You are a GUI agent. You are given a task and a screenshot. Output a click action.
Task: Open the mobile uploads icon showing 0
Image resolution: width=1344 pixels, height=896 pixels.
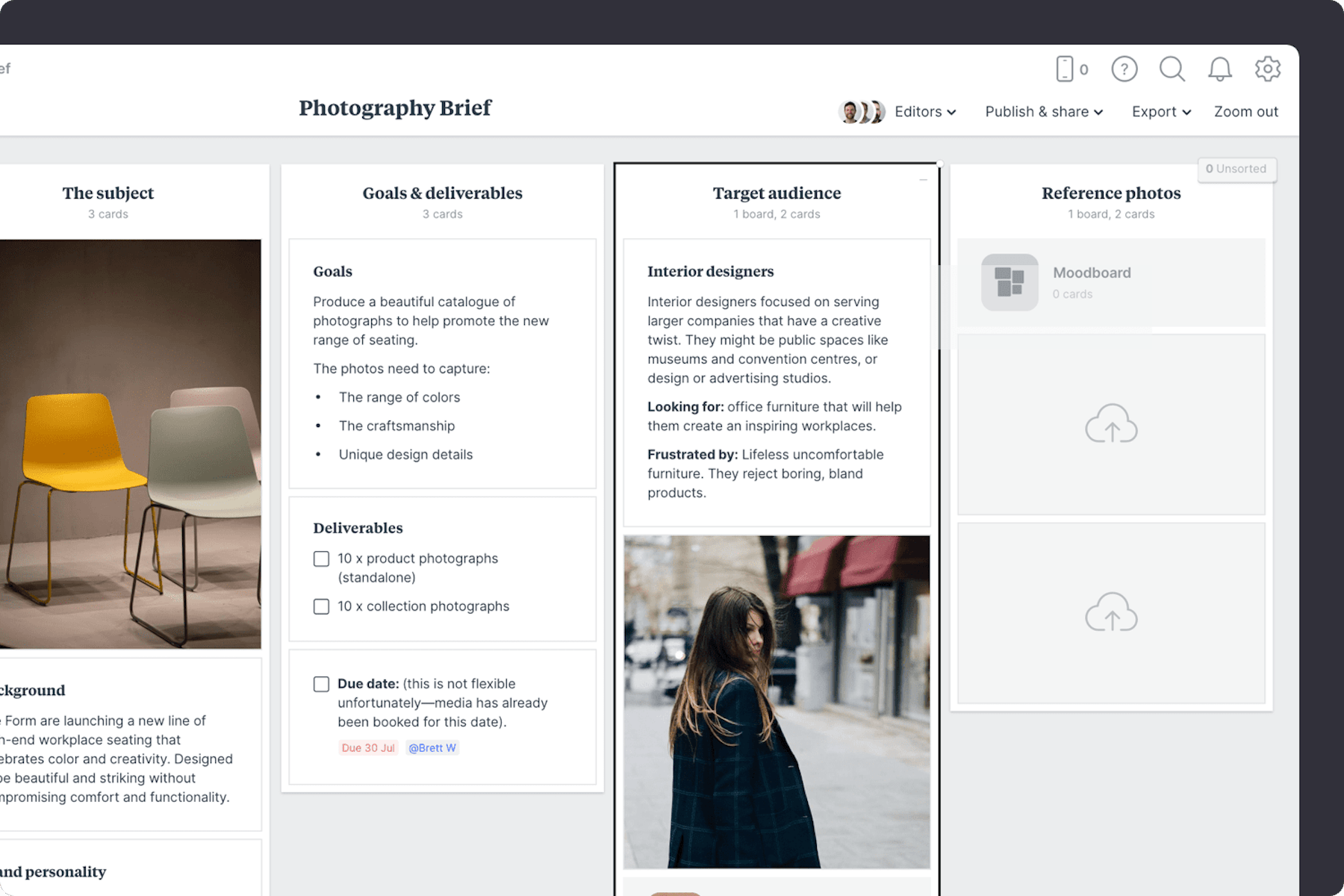pyautogui.click(x=1066, y=69)
